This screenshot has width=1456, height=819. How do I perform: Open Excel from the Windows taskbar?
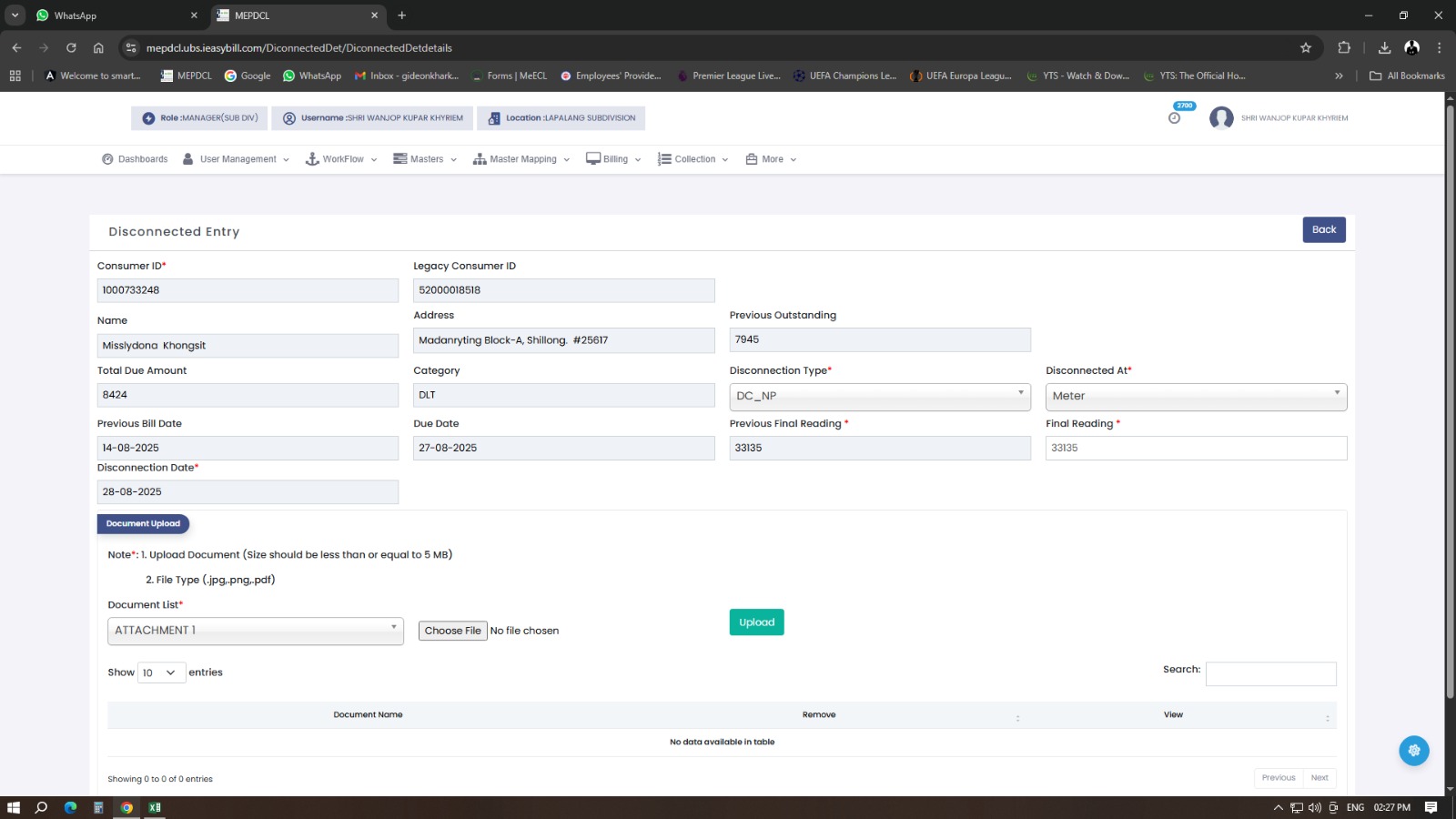[155, 807]
